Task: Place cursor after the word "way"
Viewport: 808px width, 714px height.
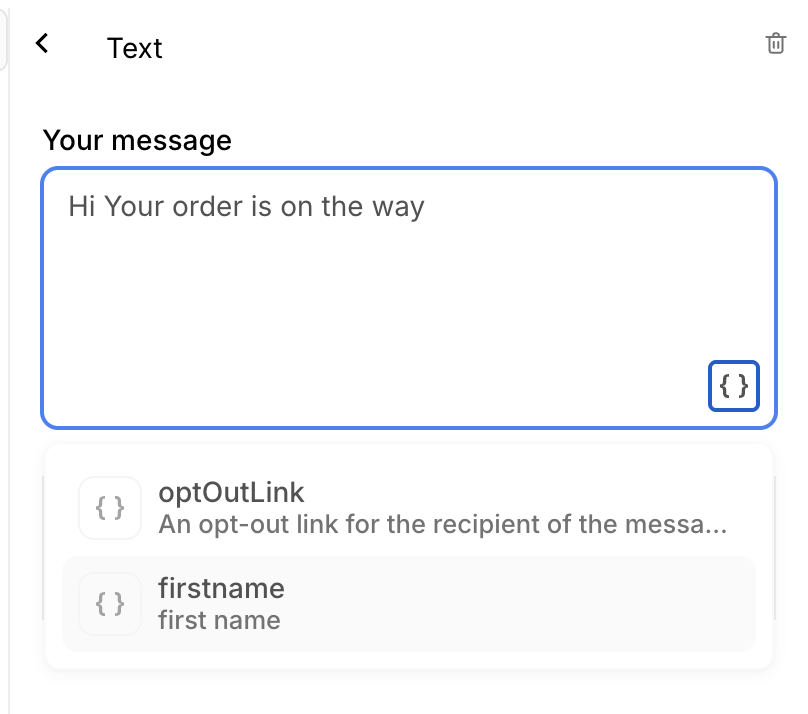Action: (427, 207)
